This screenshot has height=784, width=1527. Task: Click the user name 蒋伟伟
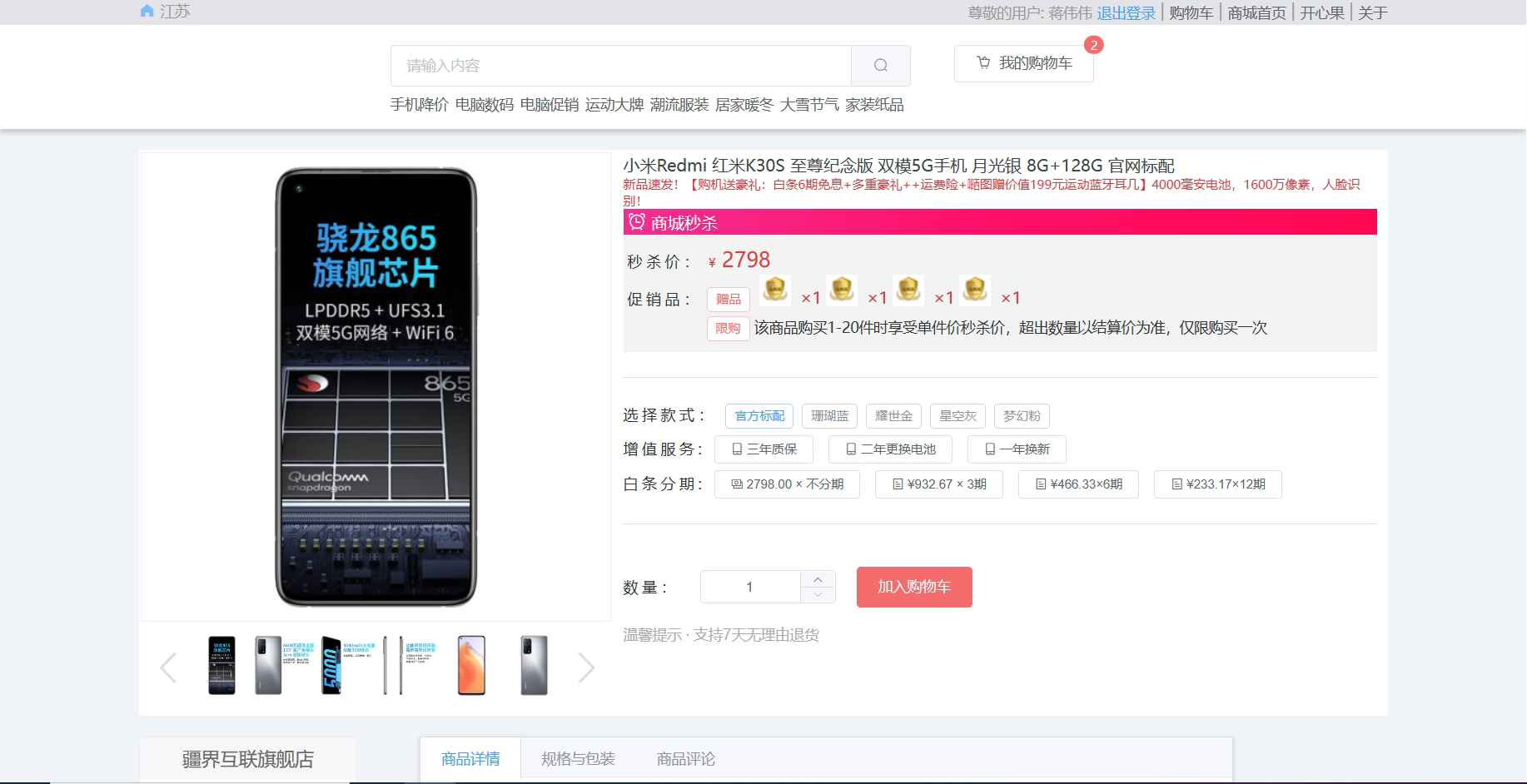coord(1070,12)
